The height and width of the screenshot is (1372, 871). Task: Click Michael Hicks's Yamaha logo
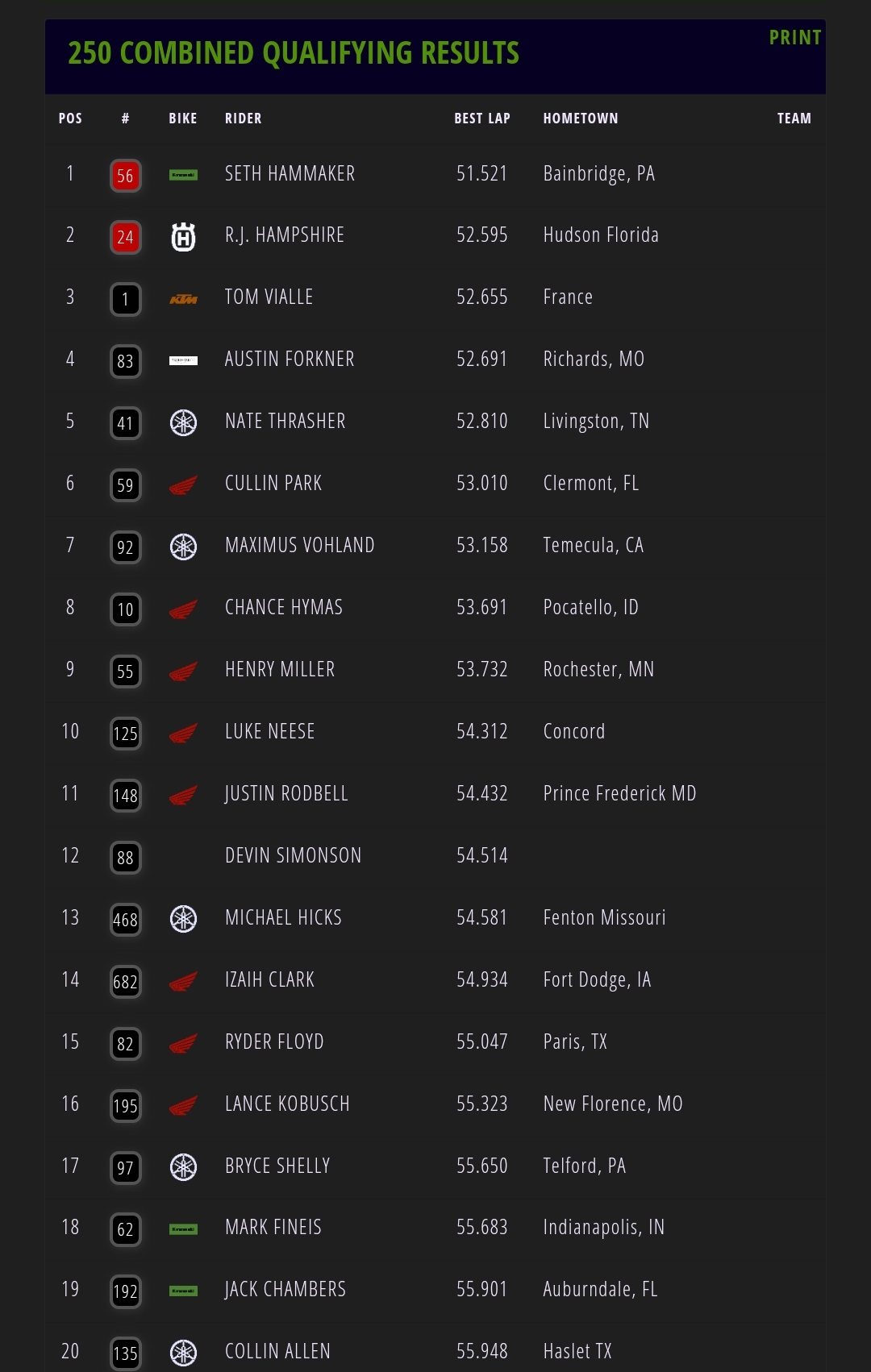point(183,919)
